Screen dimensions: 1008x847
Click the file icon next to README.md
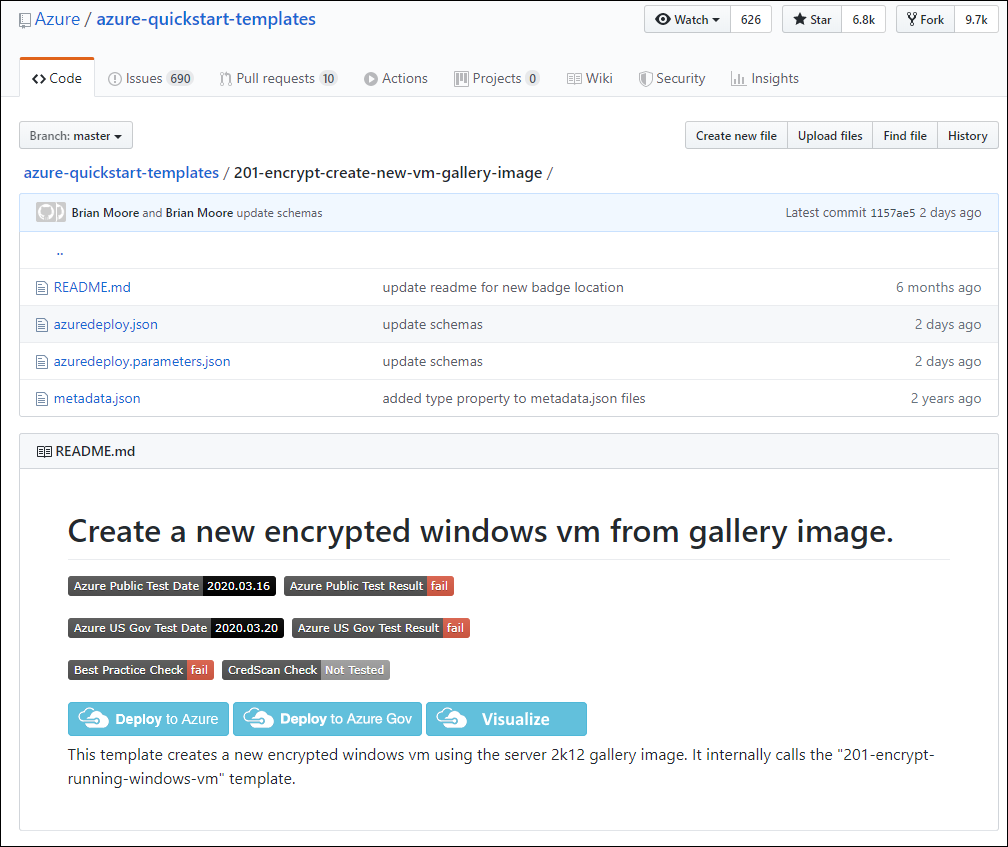[42, 288]
